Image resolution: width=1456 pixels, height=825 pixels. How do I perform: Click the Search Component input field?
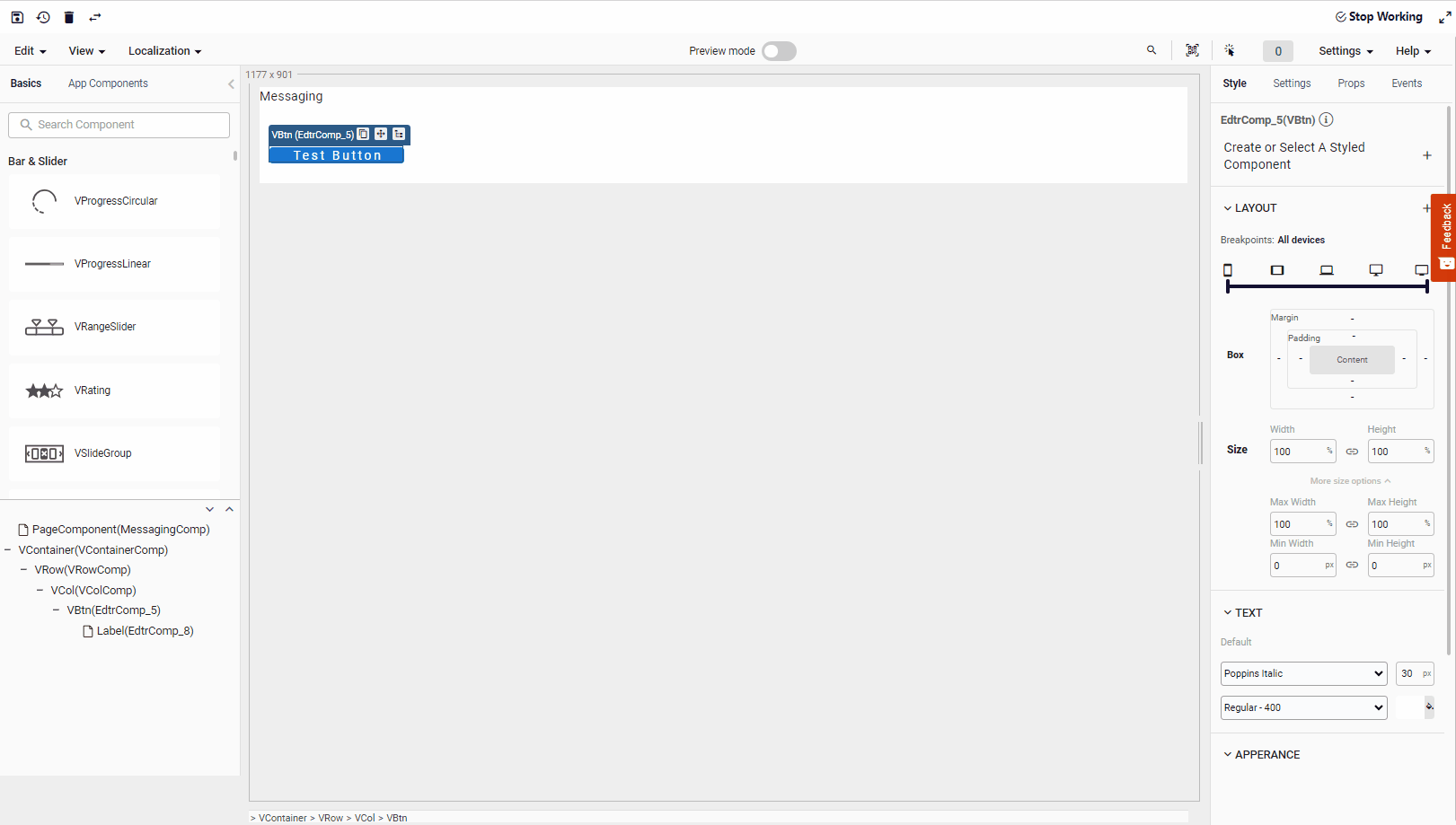119,125
